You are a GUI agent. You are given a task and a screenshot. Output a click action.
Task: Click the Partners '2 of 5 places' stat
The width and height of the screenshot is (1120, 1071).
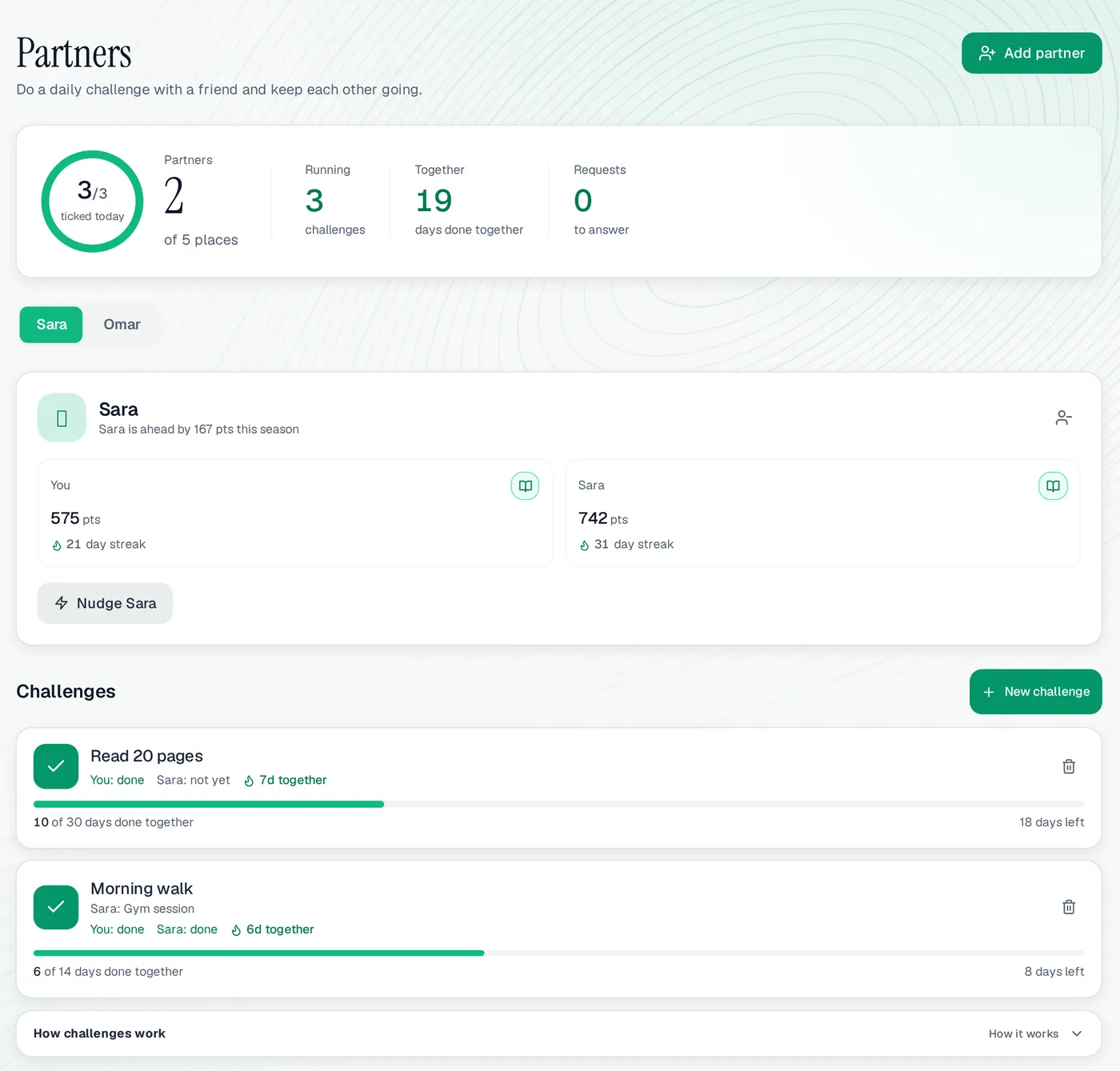[201, 202]
